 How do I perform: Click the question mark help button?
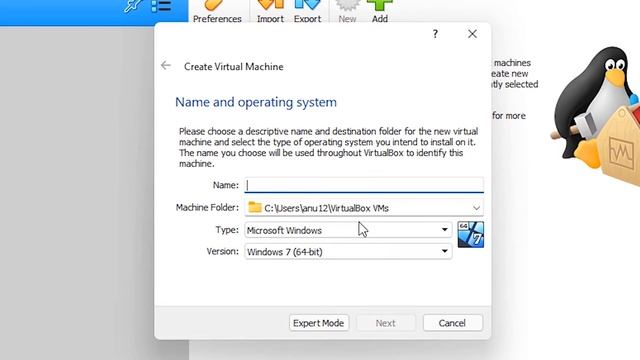[x=435, y=34]
